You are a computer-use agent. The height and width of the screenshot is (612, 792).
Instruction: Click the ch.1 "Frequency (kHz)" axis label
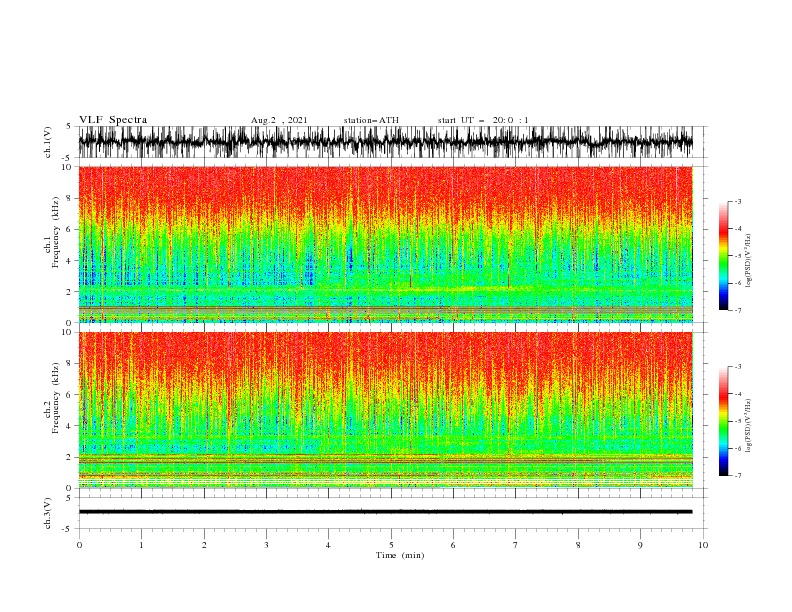tap(55, 234)
